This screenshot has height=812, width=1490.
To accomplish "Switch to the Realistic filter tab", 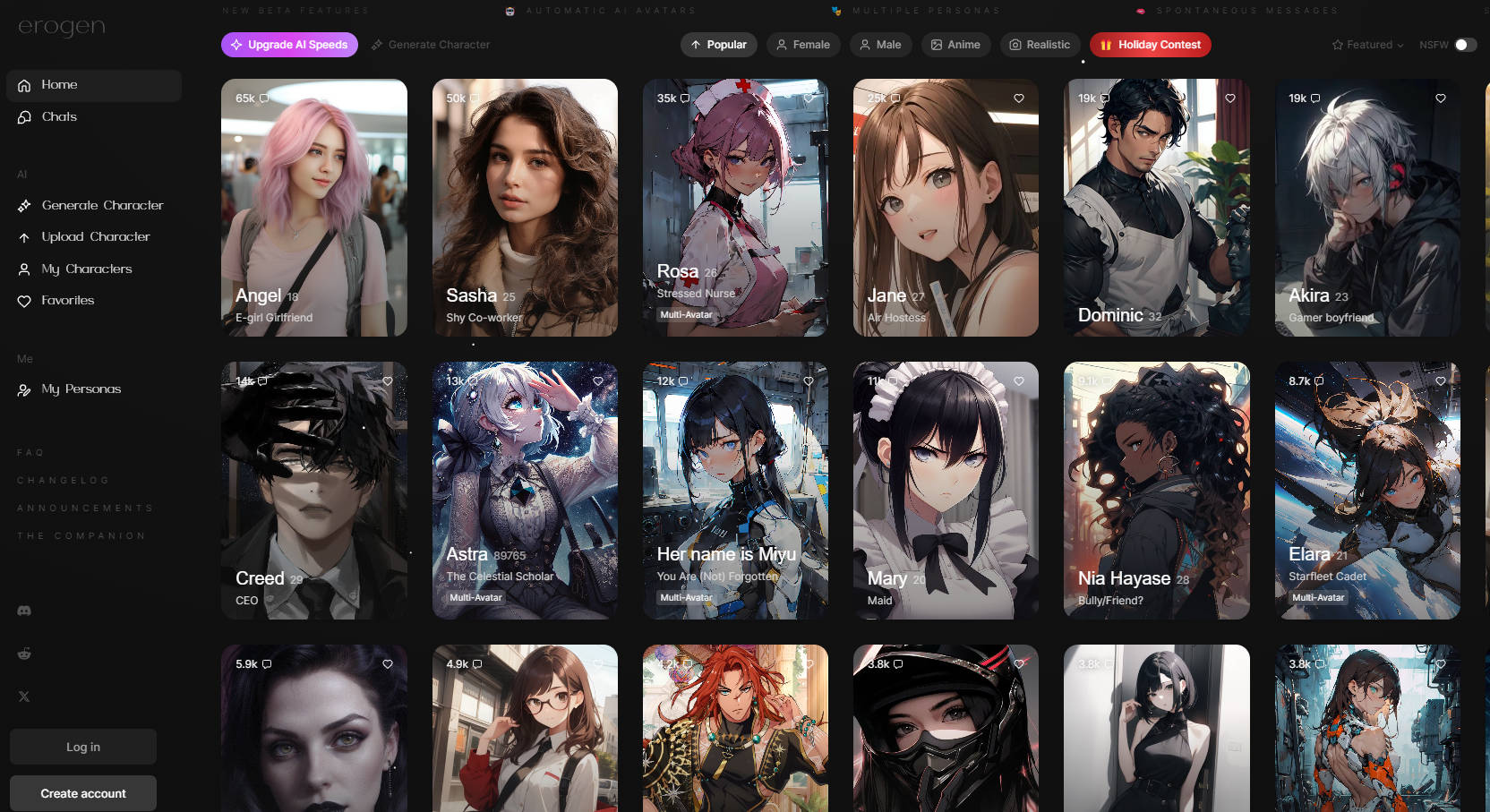I will point(1040,44).
